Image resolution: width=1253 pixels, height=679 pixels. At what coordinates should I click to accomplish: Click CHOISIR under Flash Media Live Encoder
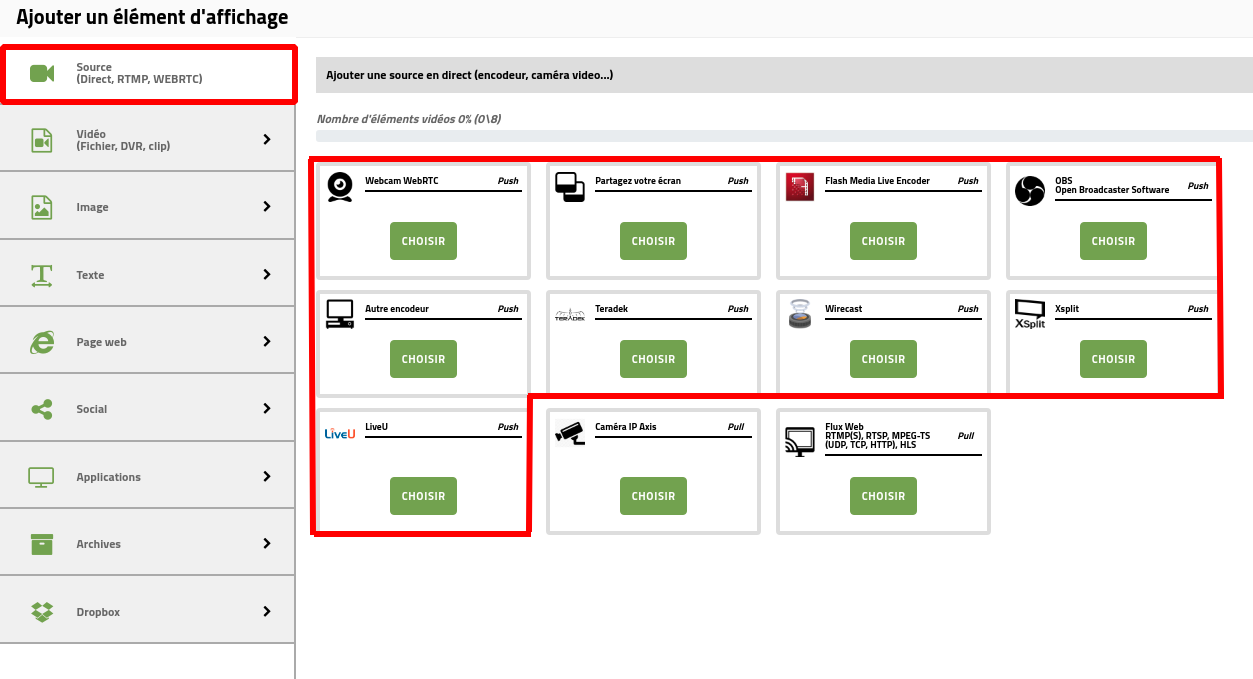(883, 241)
